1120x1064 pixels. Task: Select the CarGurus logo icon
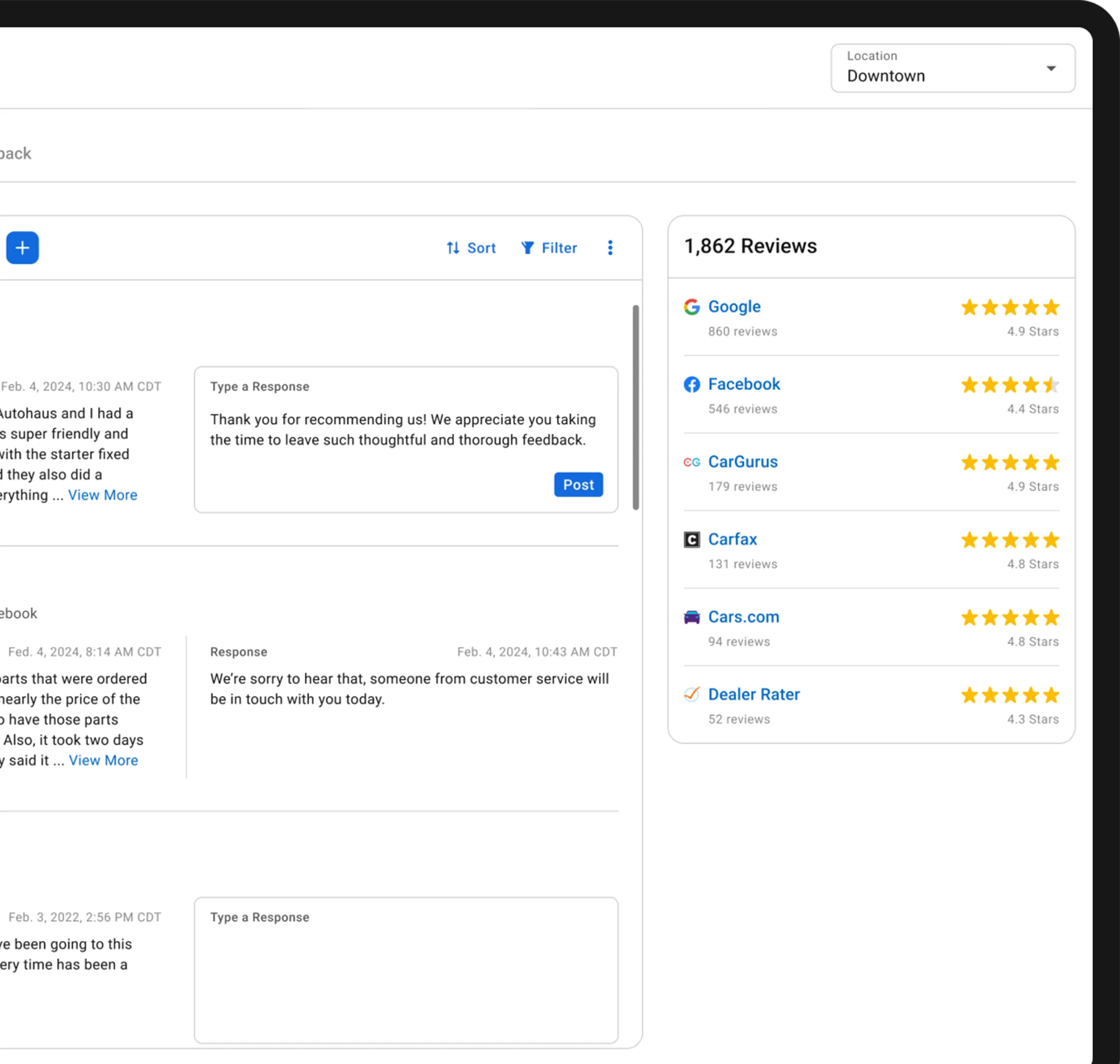click(x=692, y=462)
